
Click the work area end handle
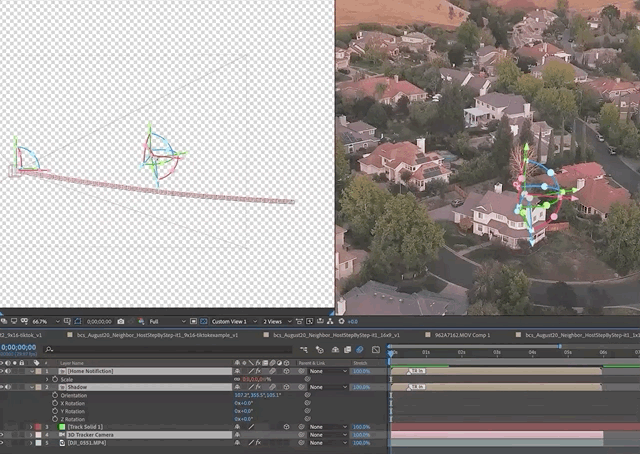point(560,346)
